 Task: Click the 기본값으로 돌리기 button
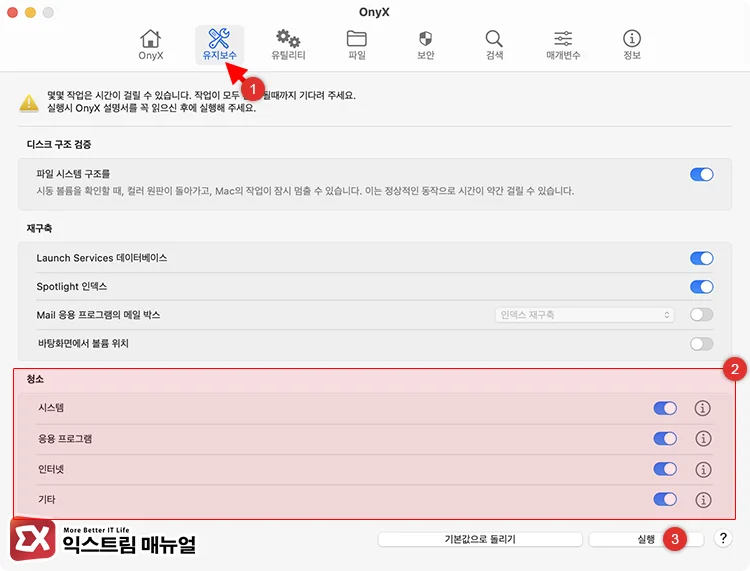point(480,539)
